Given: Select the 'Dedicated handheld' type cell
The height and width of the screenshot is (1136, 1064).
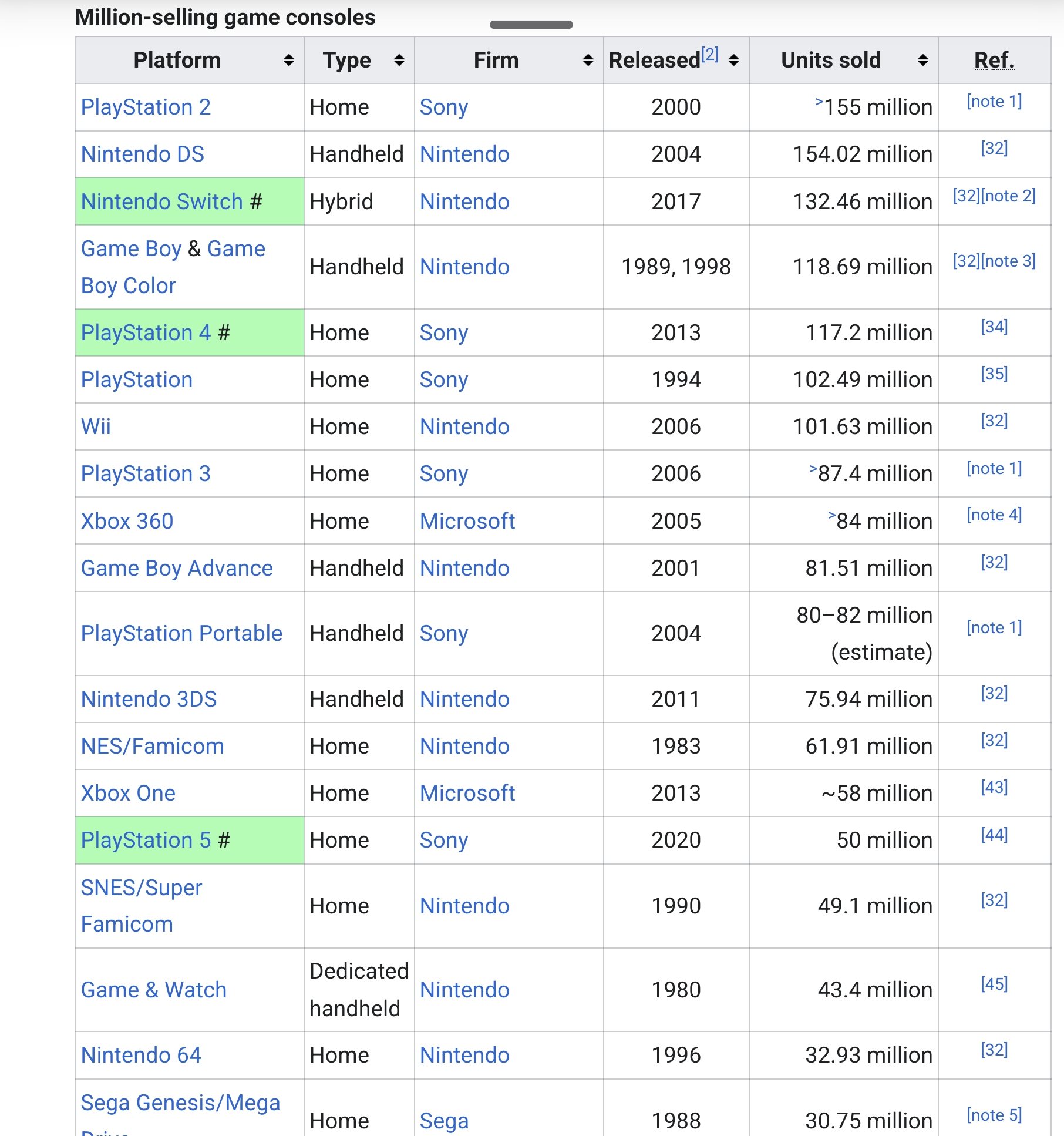Looking at the screenshot, I should coord(359,990).
